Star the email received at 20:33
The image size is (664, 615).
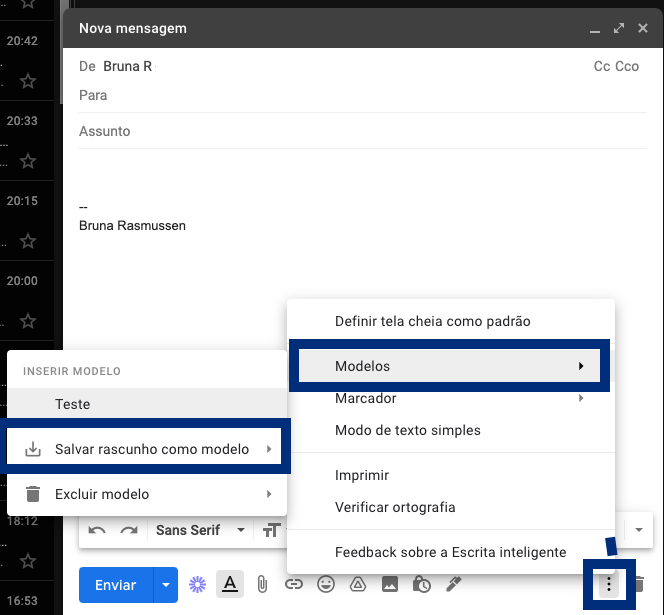[28, 161]
